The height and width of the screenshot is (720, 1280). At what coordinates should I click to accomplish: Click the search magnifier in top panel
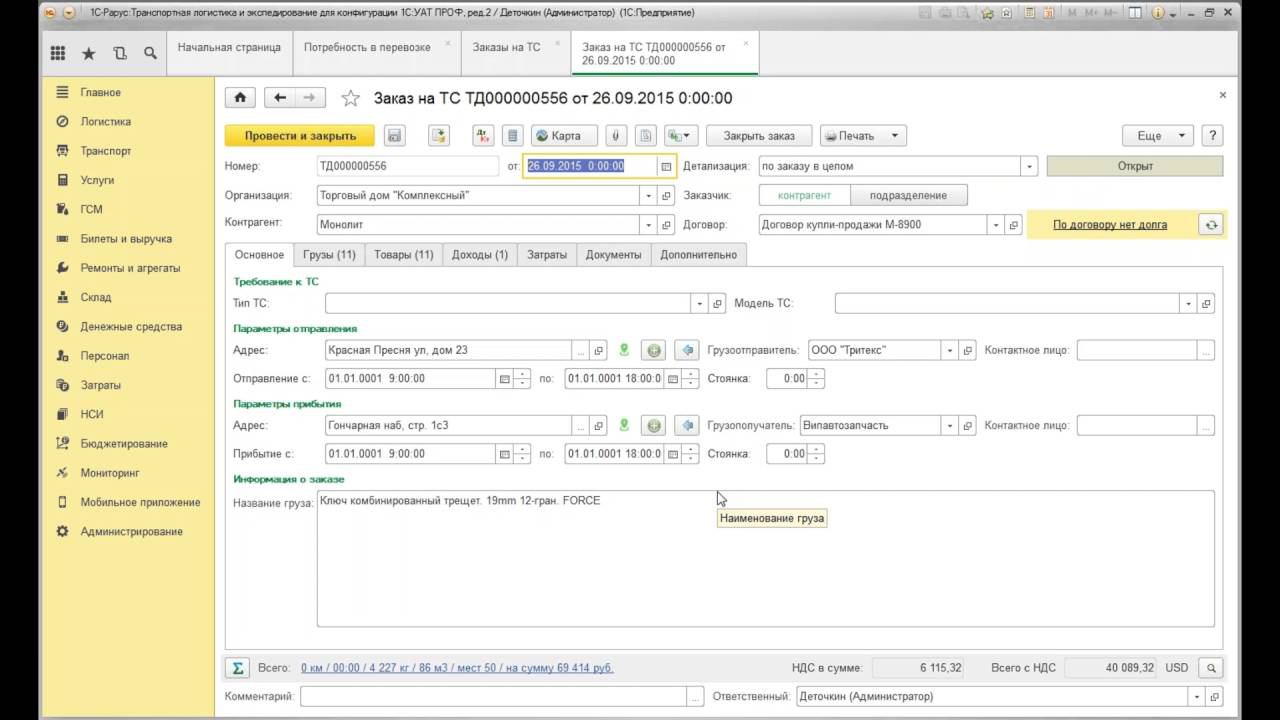(150, 54)
